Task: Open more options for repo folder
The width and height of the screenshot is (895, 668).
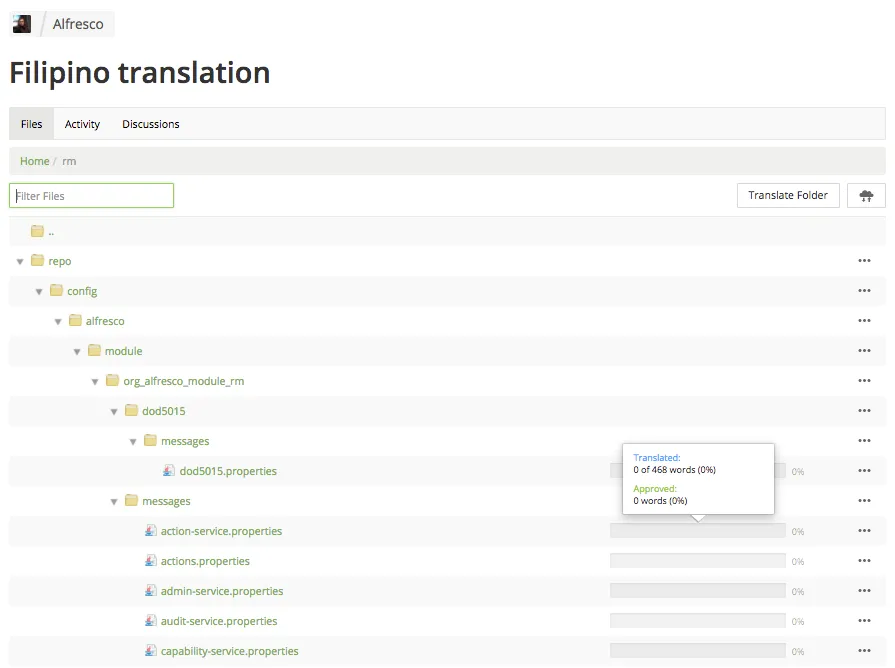Action: (864, 260)
